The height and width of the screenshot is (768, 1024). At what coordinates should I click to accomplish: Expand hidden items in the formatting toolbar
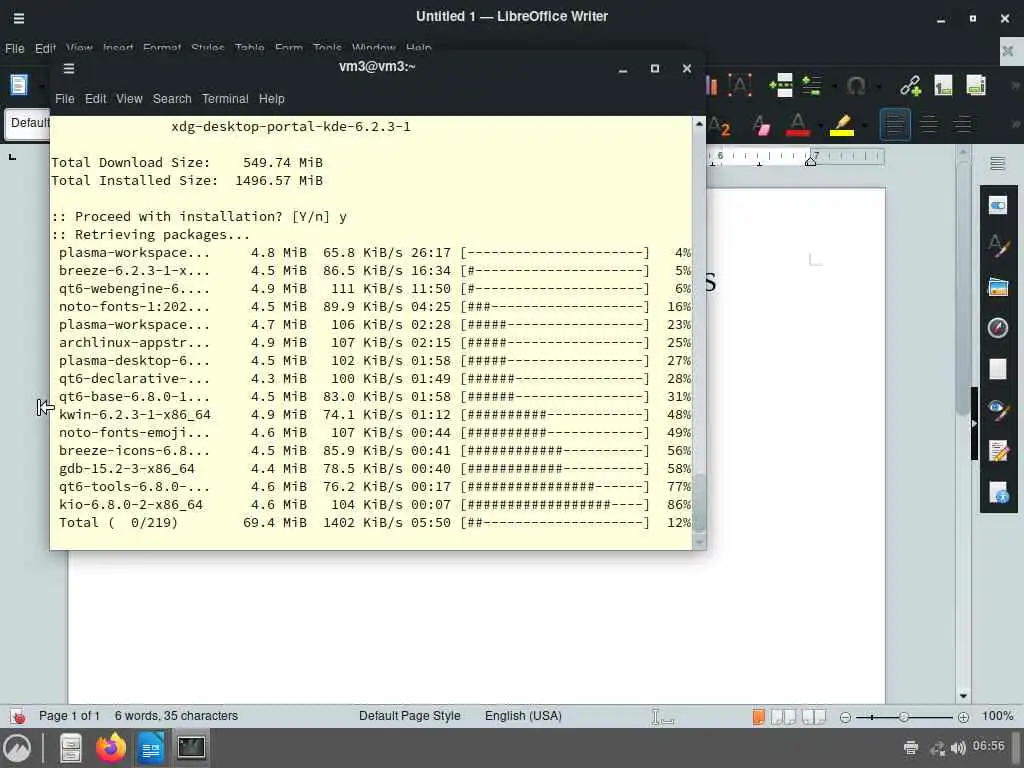[1016, 124]
